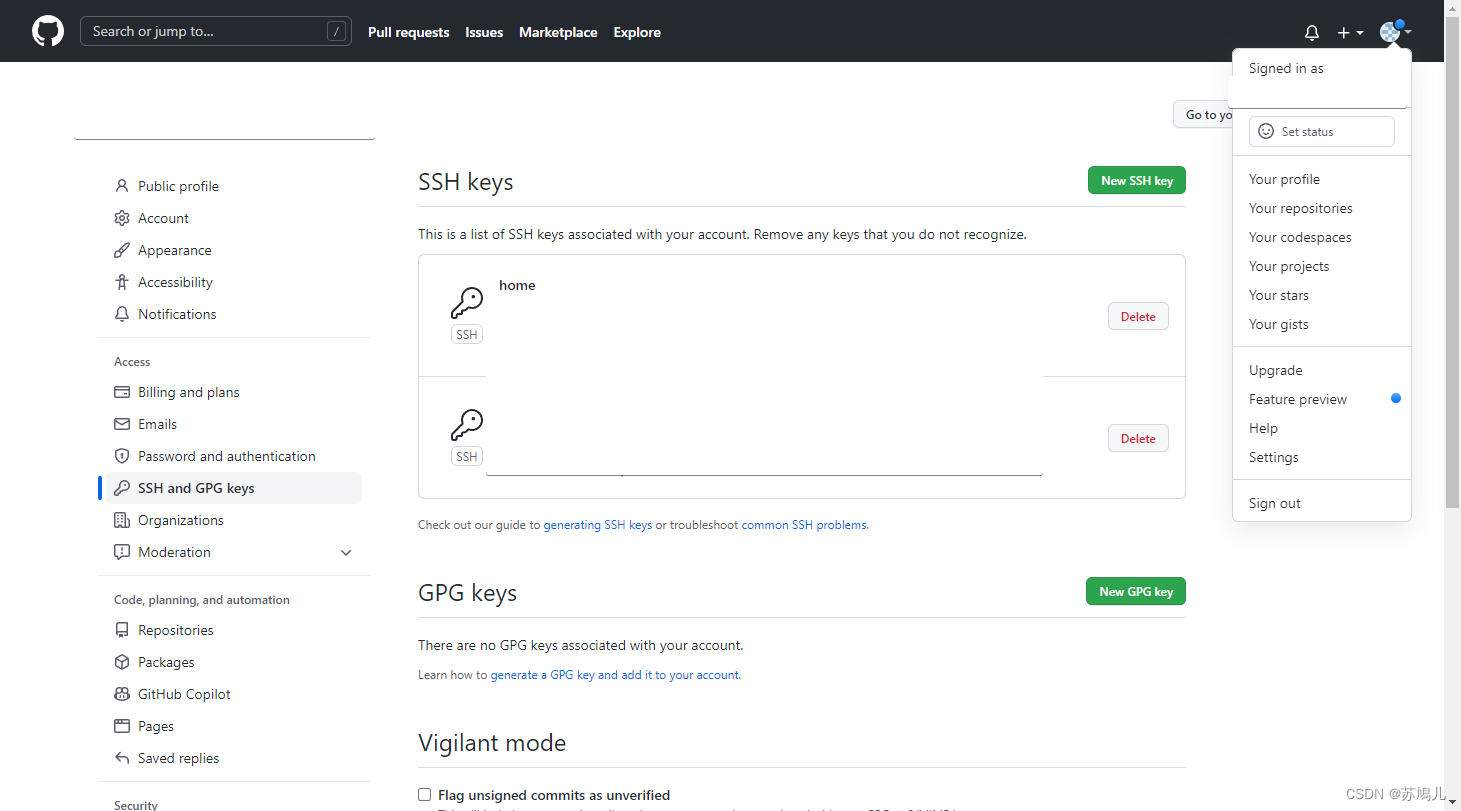Open Issues in top navigation

[x=484, y=32]
